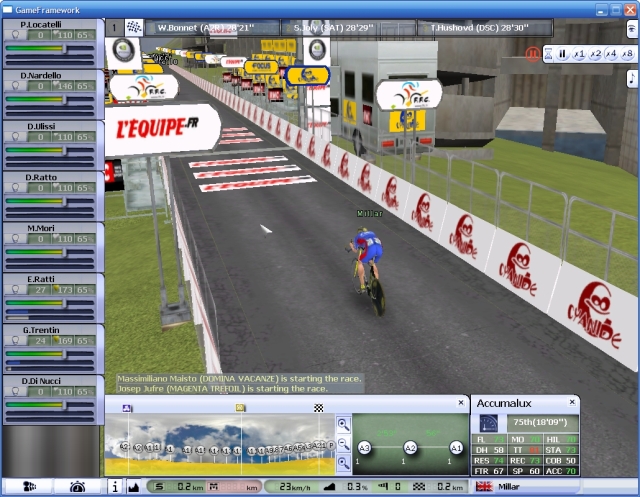
Task: Click the stage profile mountain icon
Action: 134,487
